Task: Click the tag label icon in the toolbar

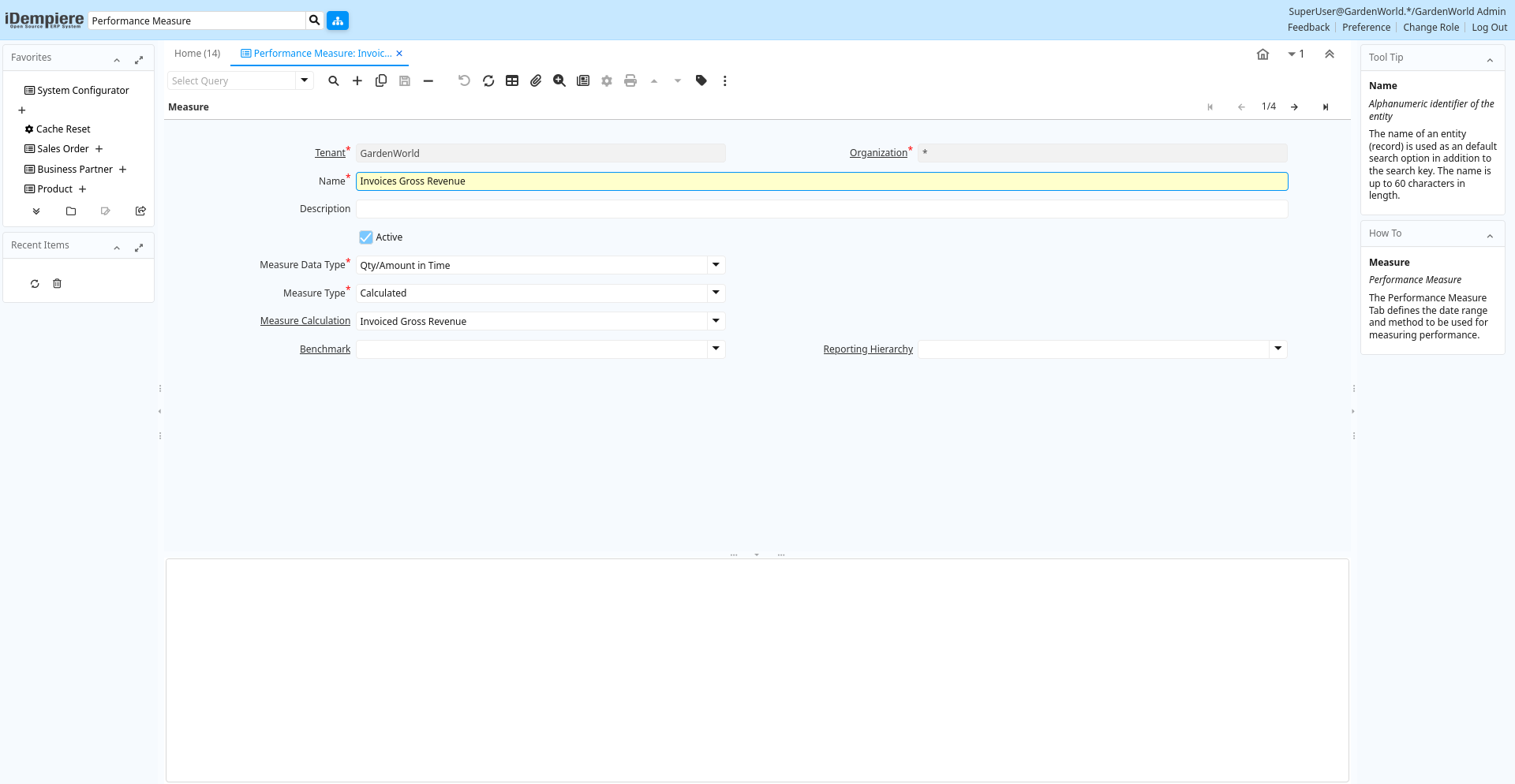Action: coord(701,80)
